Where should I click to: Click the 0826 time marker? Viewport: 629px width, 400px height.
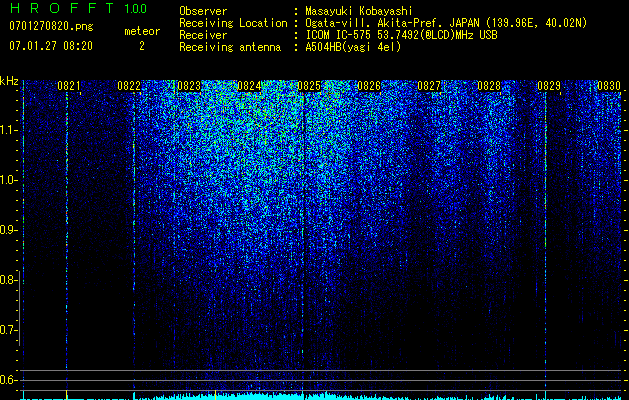[369, 86]
